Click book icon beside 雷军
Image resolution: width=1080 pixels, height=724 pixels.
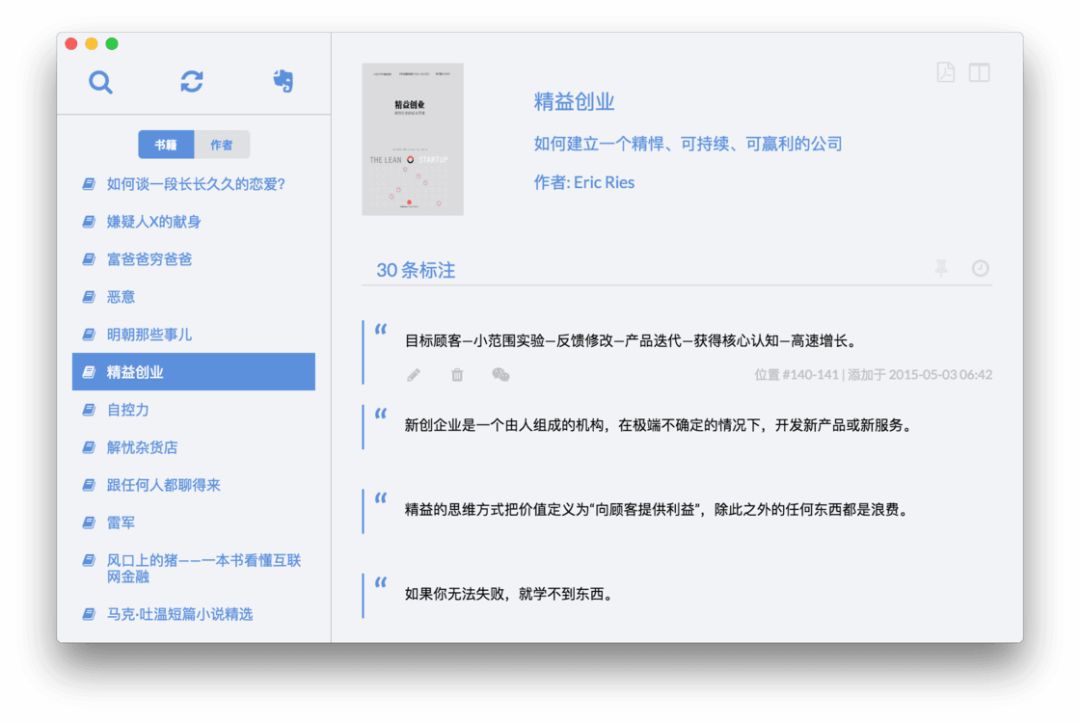[89, 523]
